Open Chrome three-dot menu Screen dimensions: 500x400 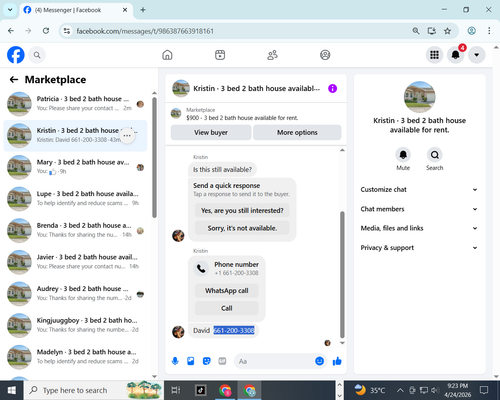tap(489, 31)
